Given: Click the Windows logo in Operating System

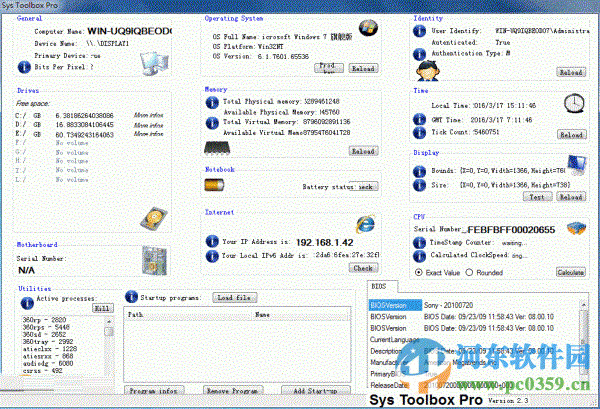Looking at the screenshot, I should pyautogui.click(x=368, y=28).
